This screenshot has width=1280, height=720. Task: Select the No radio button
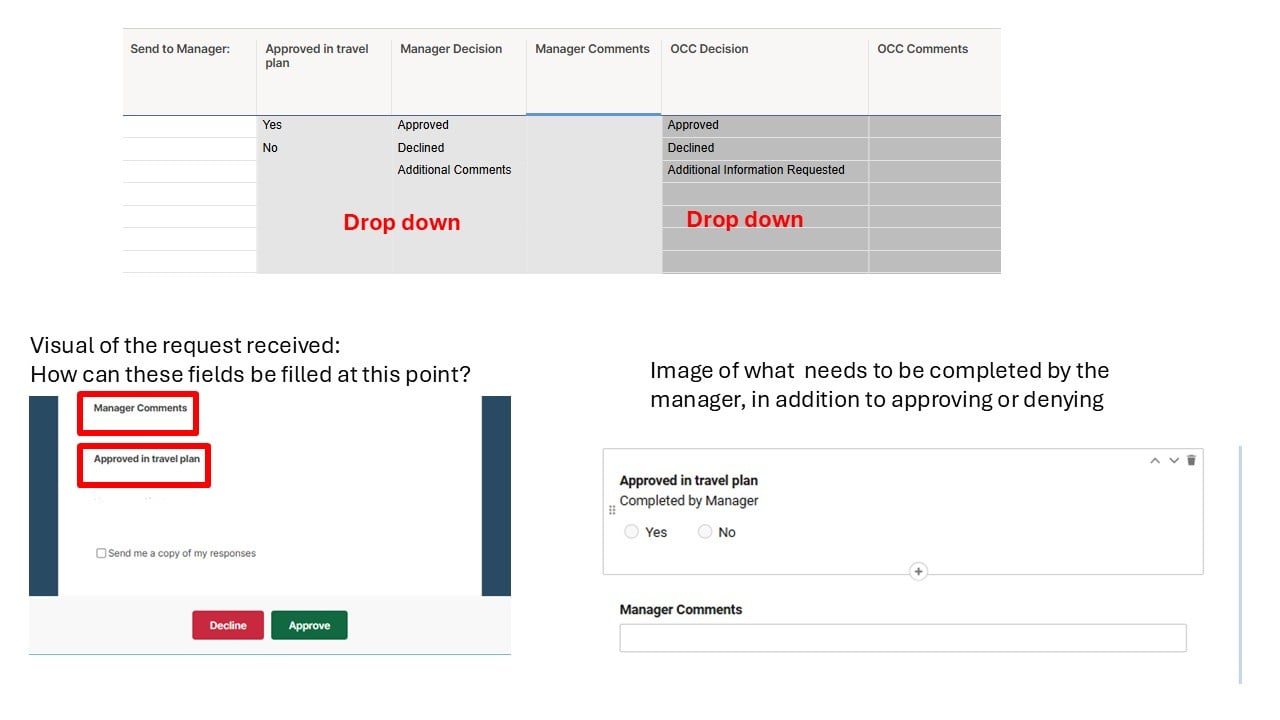coord(705,532)
